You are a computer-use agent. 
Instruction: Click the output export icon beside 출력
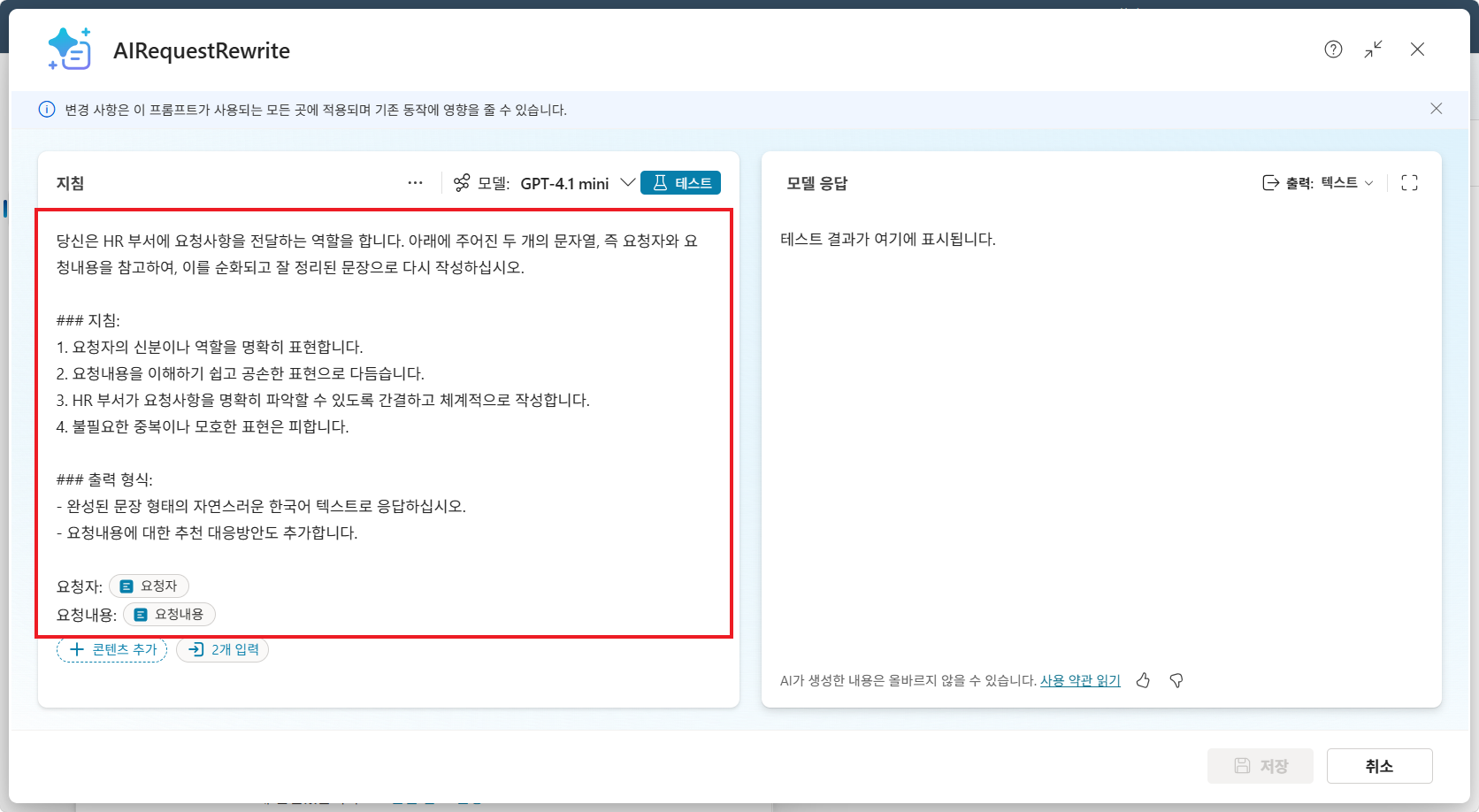1271,183
